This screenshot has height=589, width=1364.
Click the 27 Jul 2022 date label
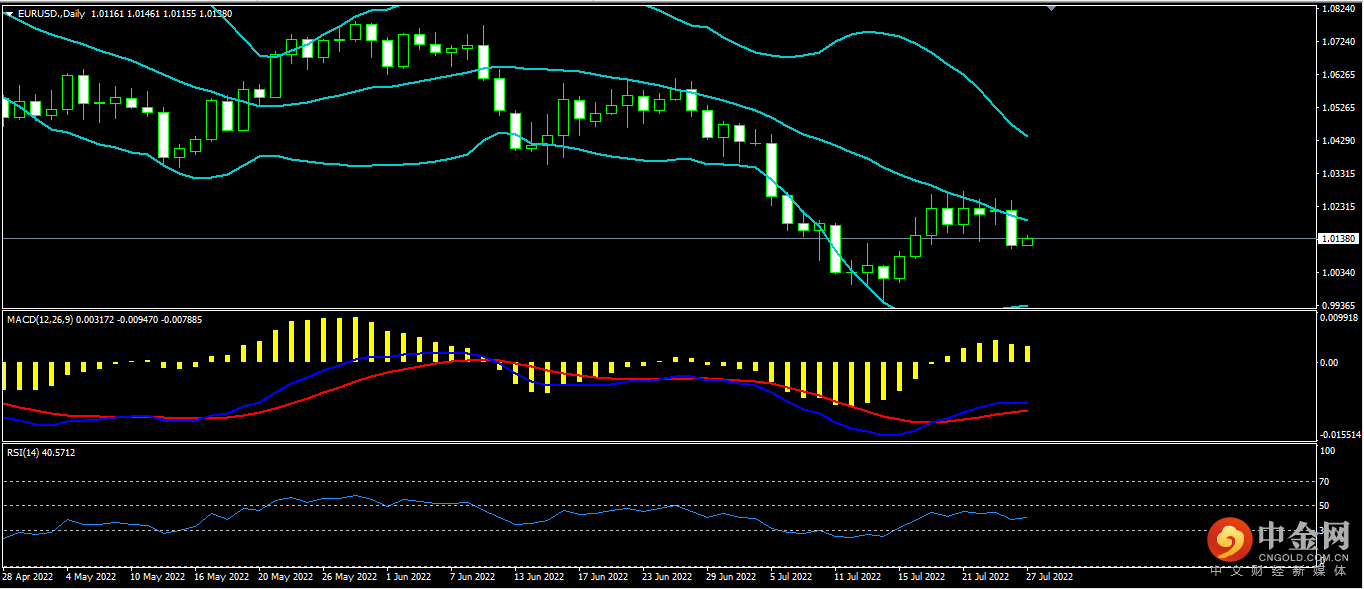1049,577
